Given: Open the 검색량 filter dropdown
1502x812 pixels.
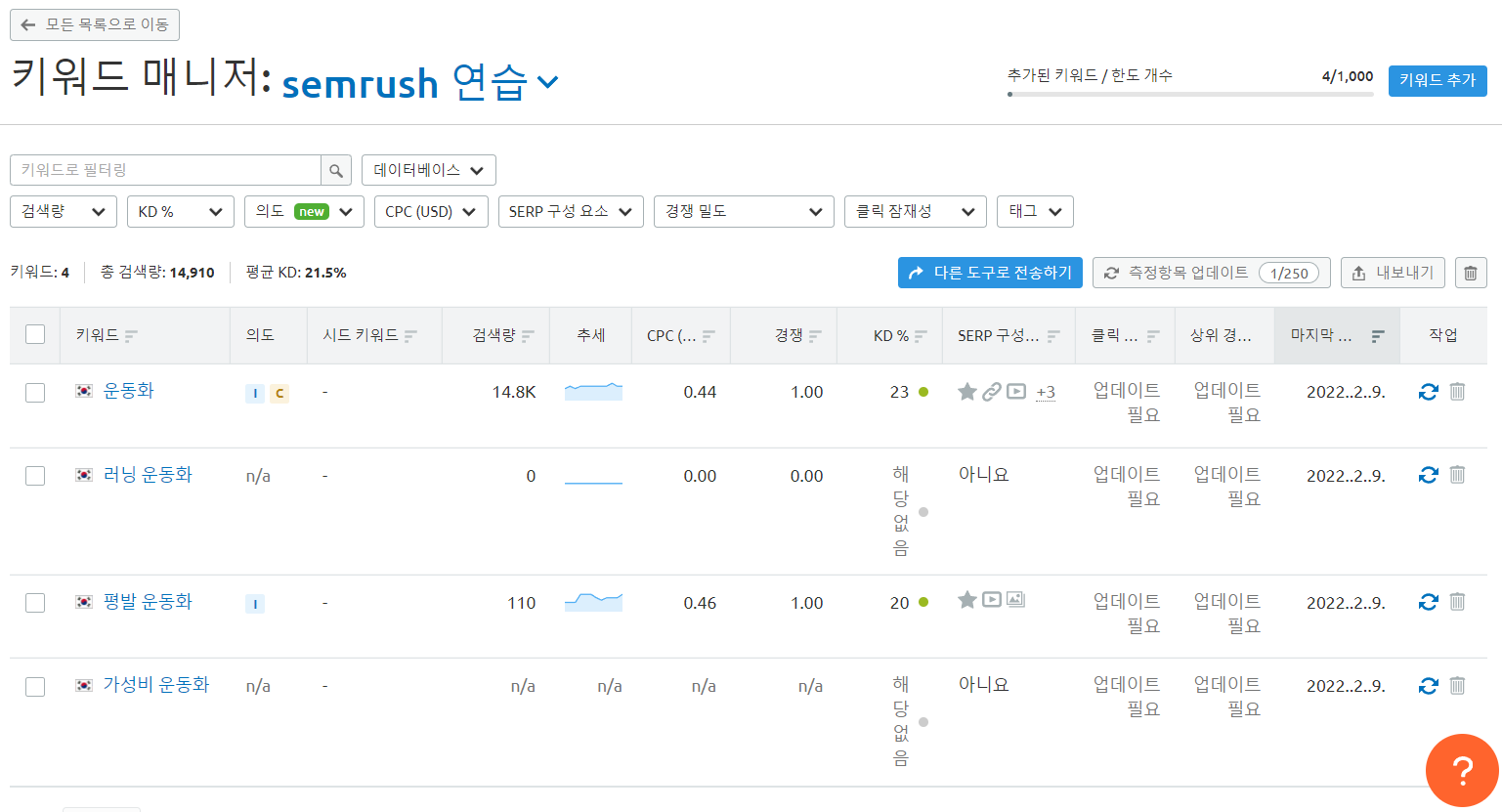Looking at the screenshot, I should pos(64,212).
